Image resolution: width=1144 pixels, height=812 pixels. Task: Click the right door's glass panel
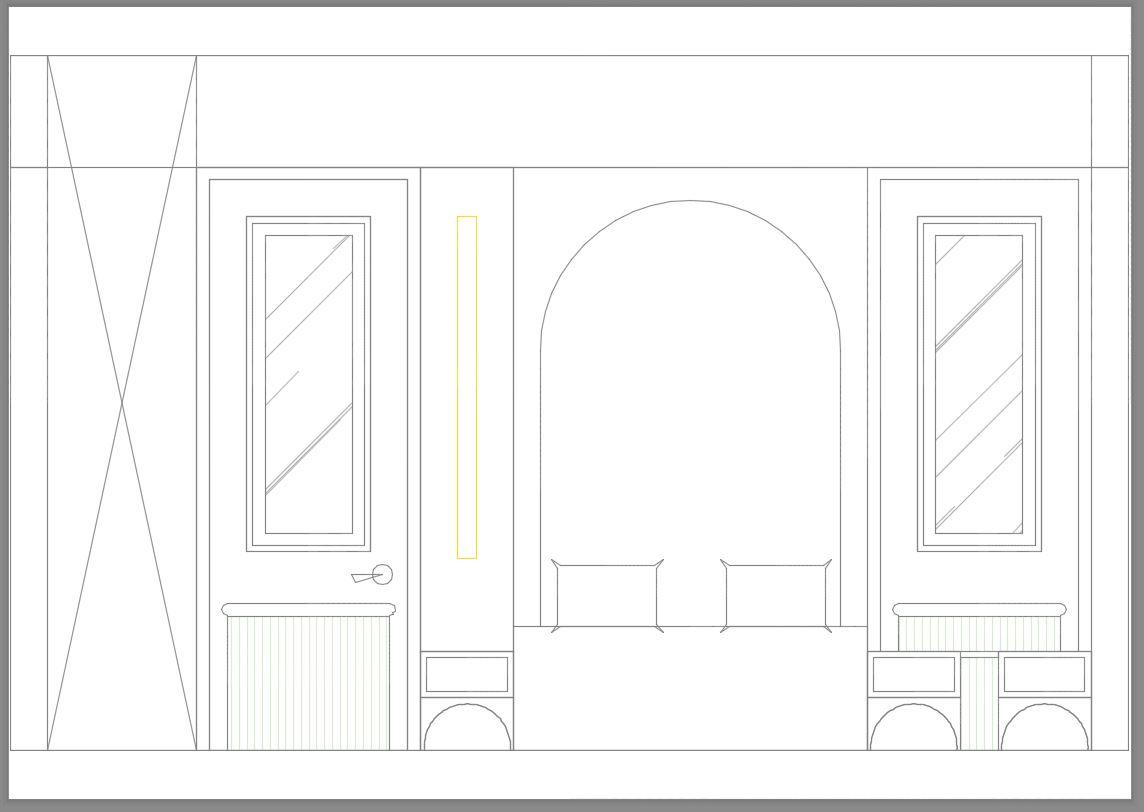click(979, 384)
